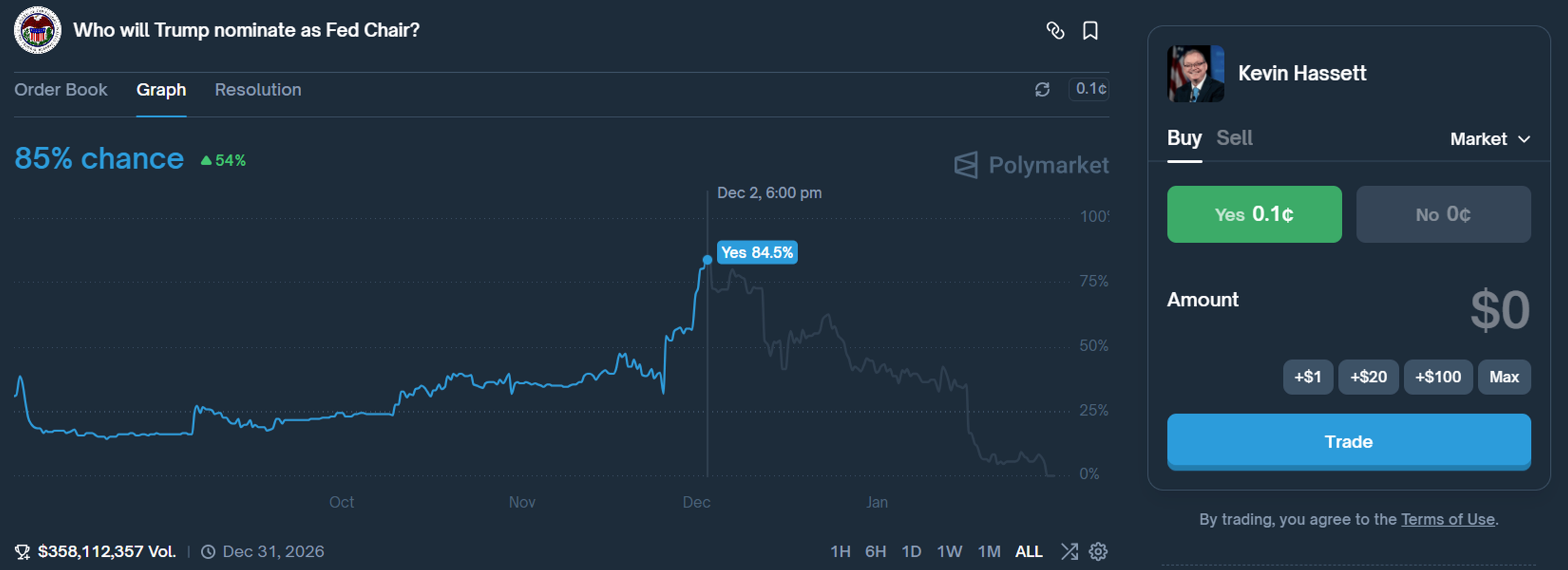Select the No 0¢ outcome button
This screenshot has width=1568, height=570.
(x=1443, y=214)
